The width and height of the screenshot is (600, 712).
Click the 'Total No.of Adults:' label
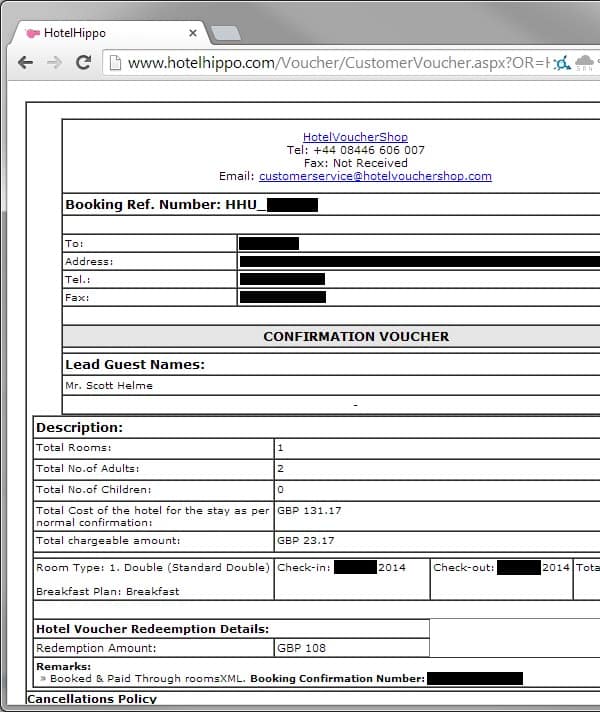tap(88, 469)
